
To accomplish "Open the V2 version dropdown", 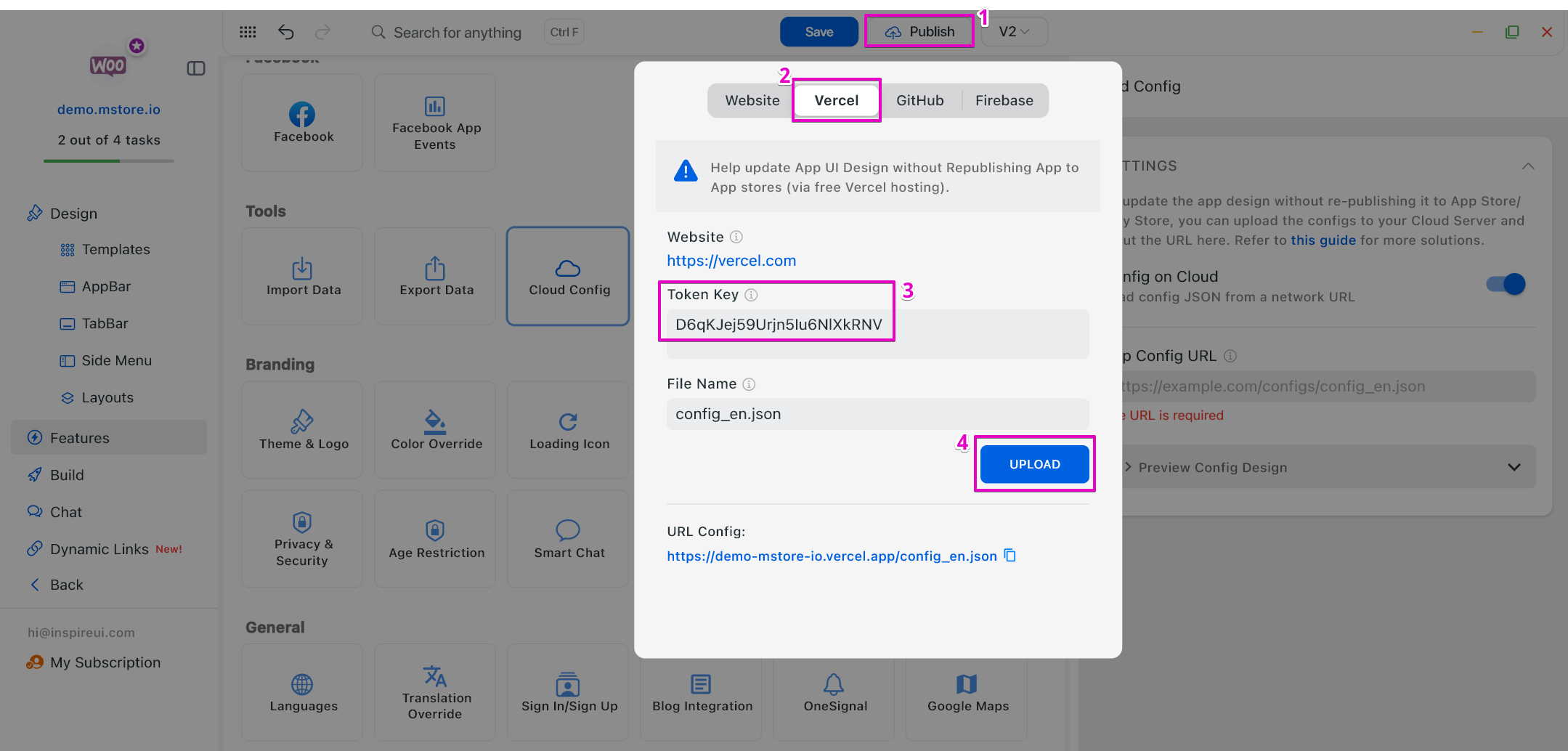I will point(1014,32).
